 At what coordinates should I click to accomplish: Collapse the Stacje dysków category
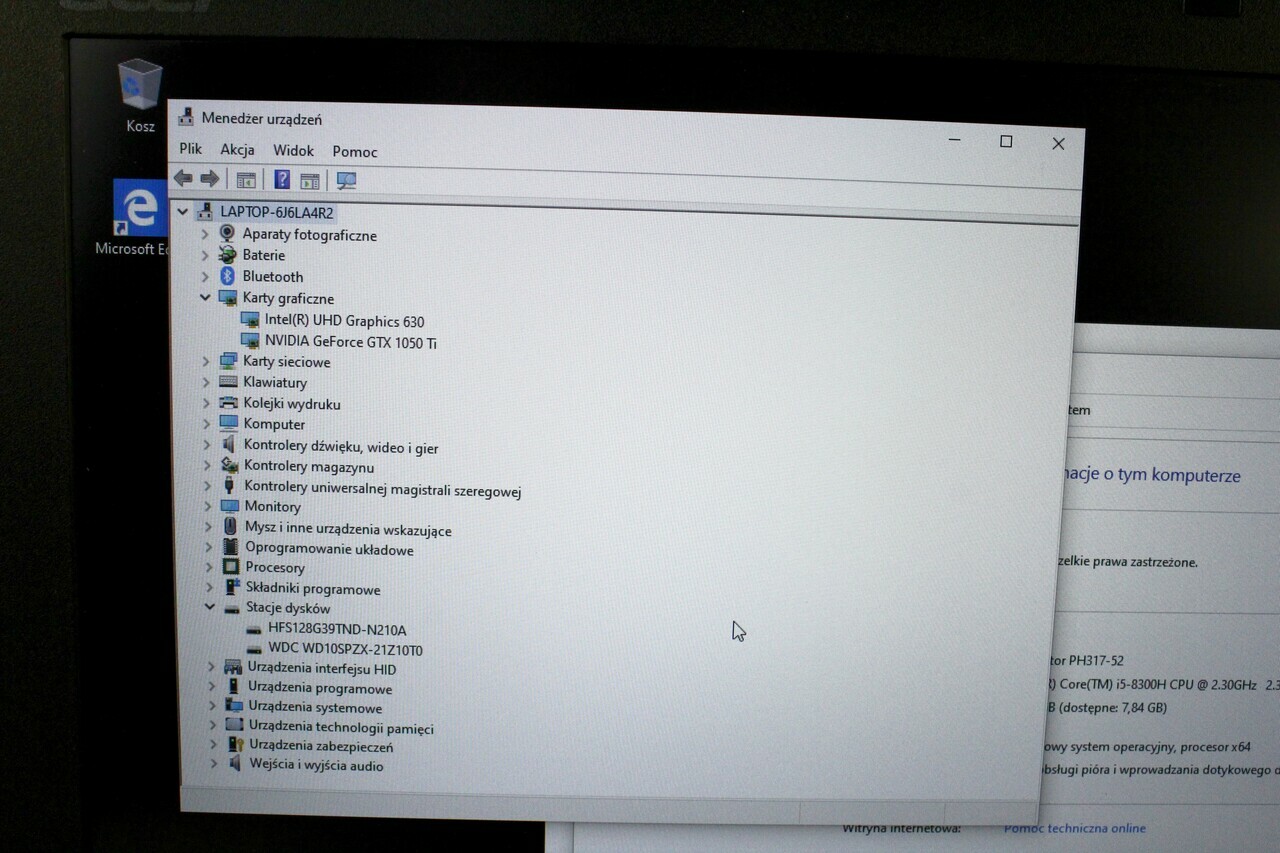coord(209,606)
